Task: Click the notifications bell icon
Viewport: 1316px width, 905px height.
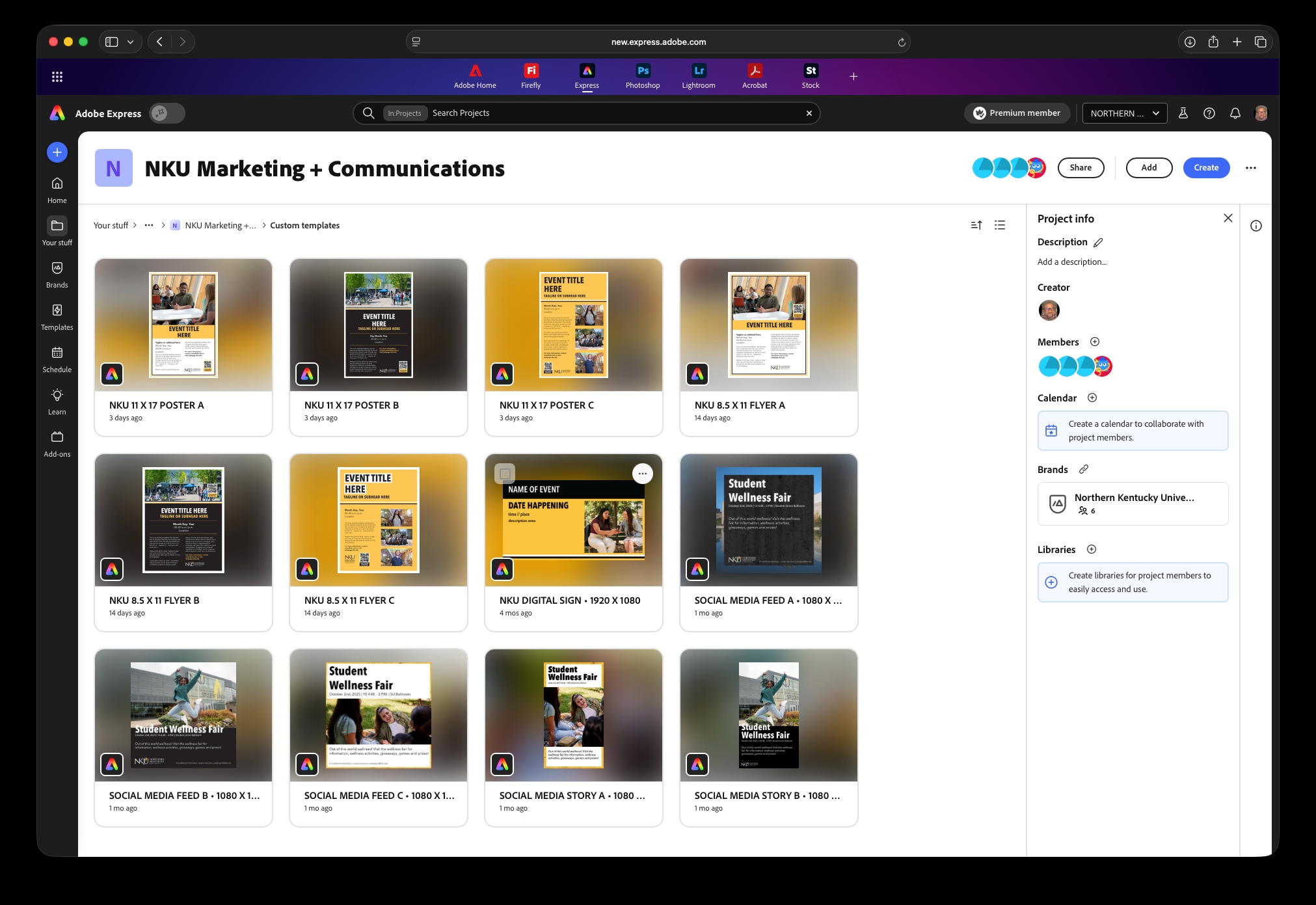Action: tap(1235, 113)
